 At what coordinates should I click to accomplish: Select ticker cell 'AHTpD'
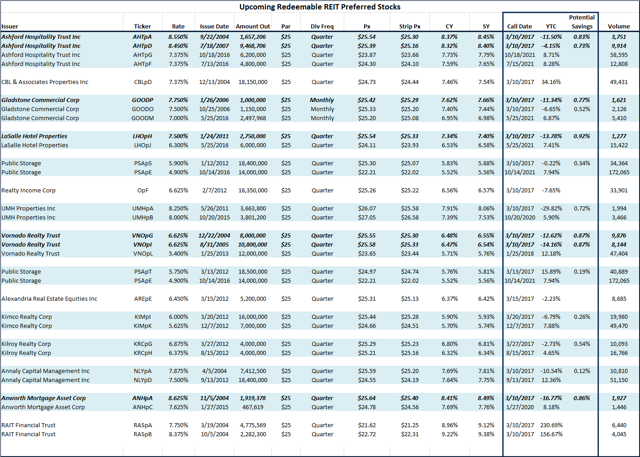(142, 46)
